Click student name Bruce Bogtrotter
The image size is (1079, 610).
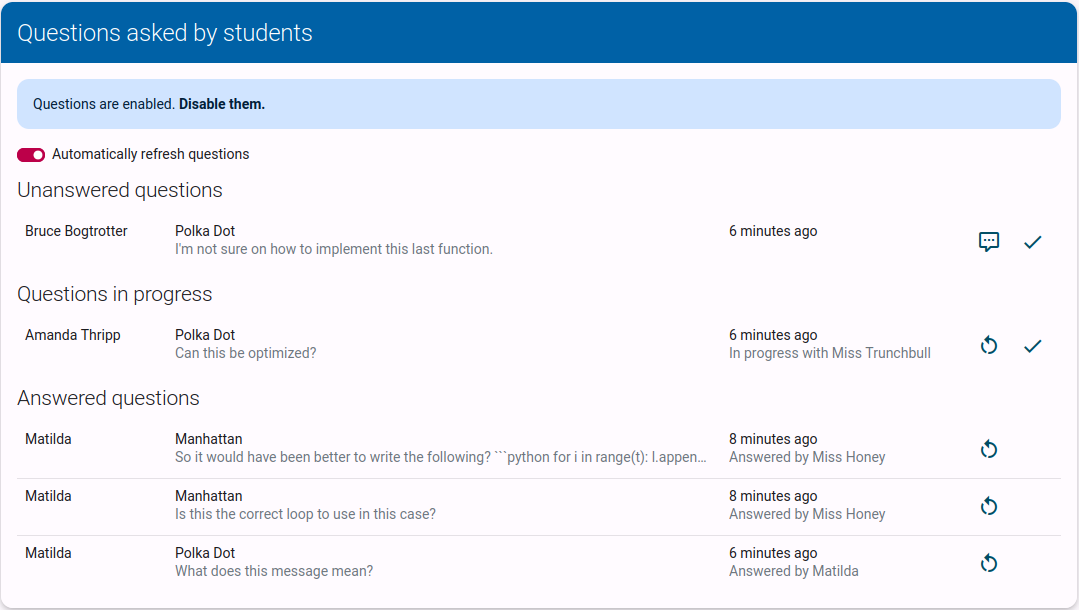(76, 231)
